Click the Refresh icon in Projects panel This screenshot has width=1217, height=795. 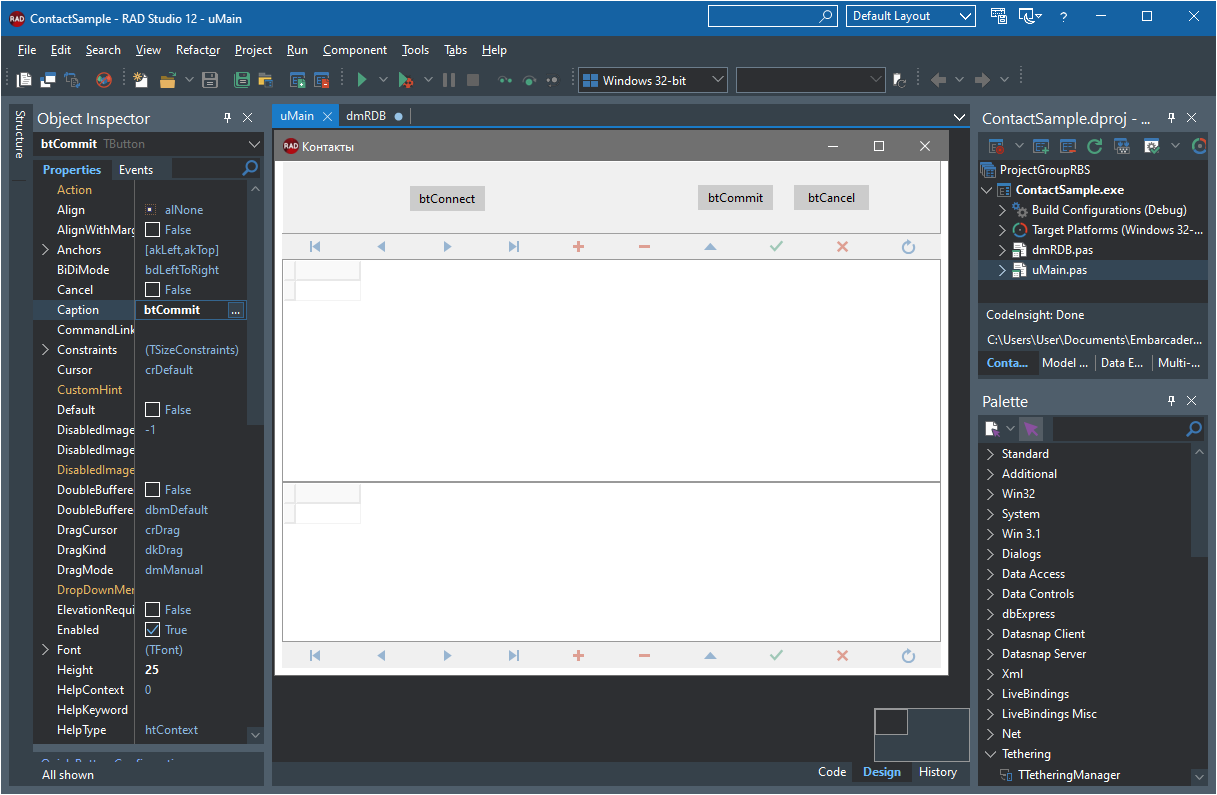coord(1094,146)
